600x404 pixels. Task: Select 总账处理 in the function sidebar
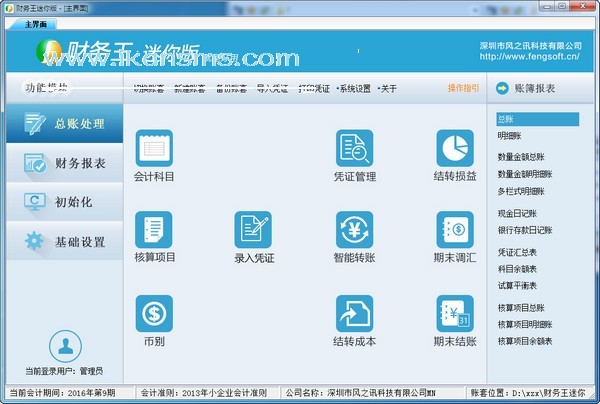coord(64,124)
